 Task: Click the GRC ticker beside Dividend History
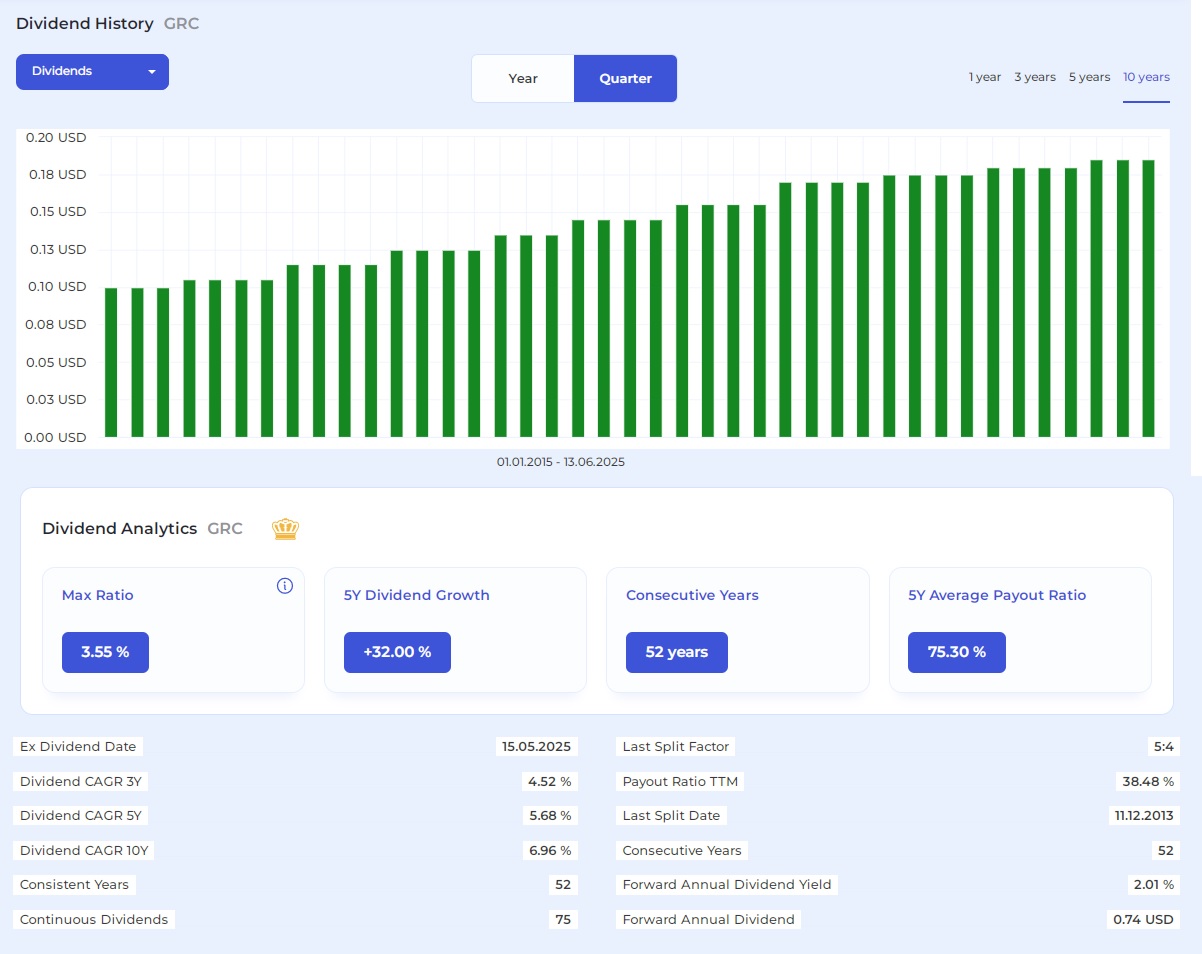(182, 23)
